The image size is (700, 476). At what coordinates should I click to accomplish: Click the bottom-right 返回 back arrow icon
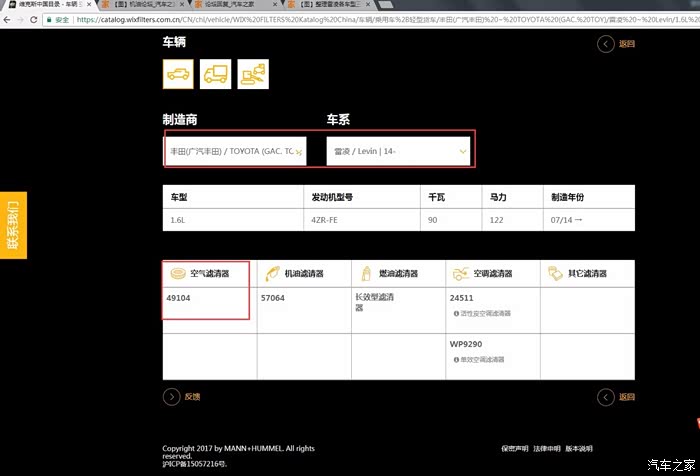pos(606,397)
